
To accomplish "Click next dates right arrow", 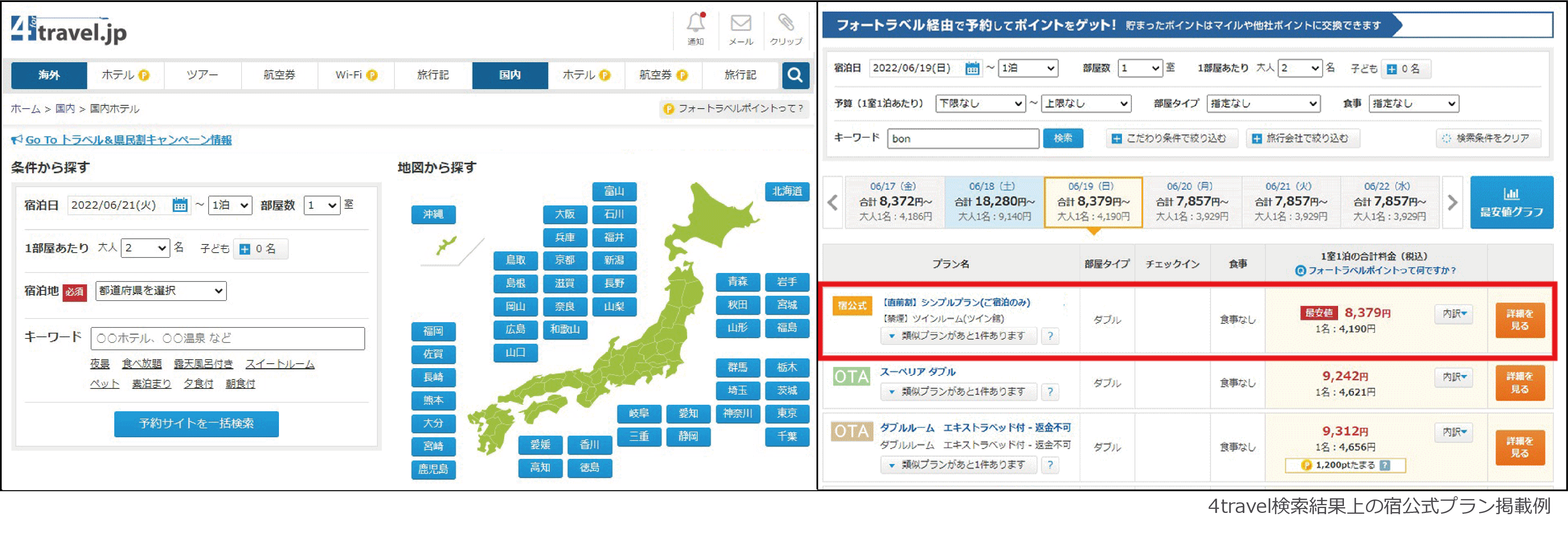I will coord(1453,203).
